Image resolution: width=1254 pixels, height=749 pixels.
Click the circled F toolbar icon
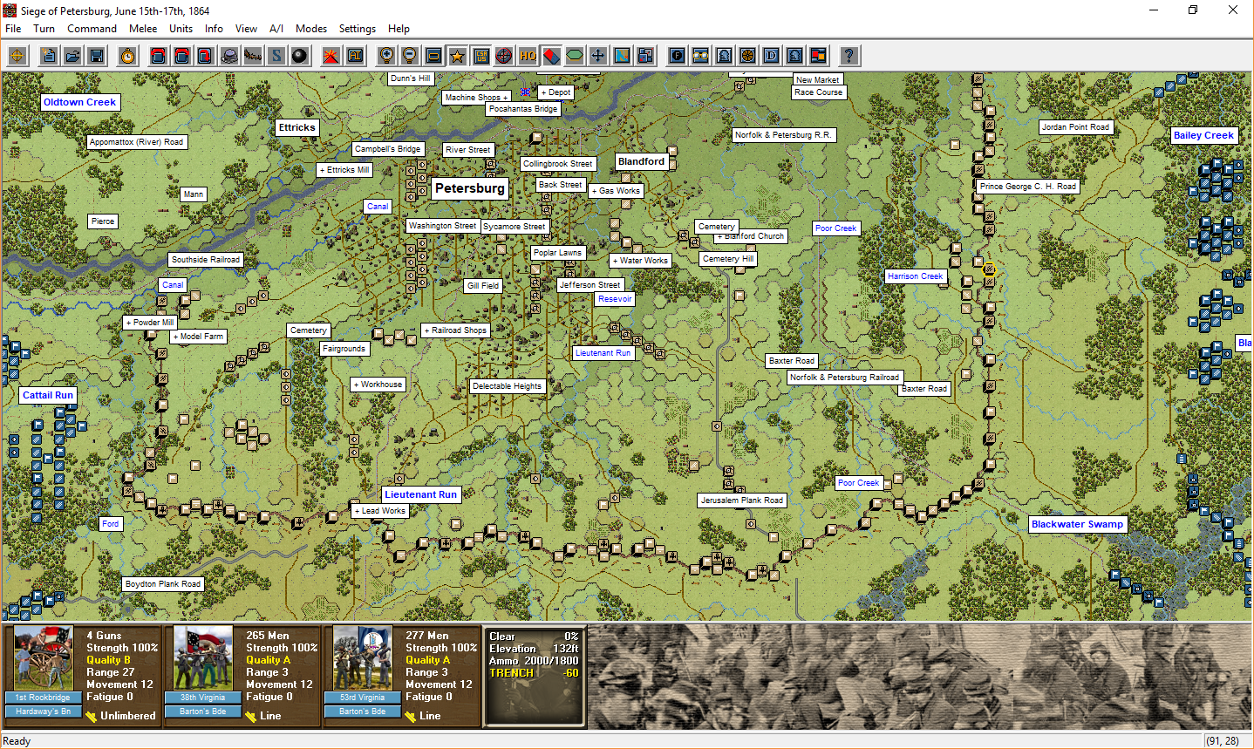678,56
